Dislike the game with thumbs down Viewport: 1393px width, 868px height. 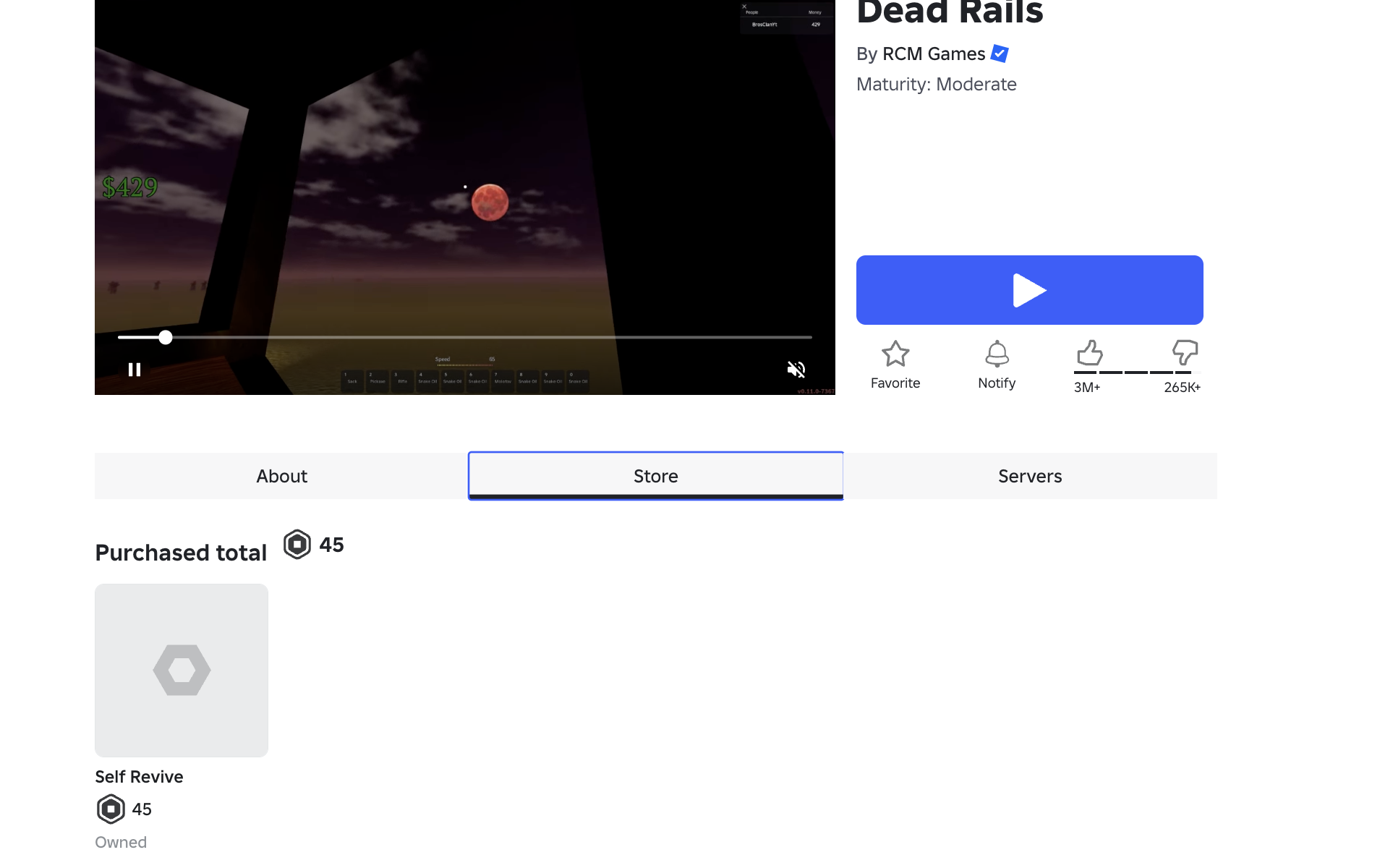click(x=1185, y=353)
